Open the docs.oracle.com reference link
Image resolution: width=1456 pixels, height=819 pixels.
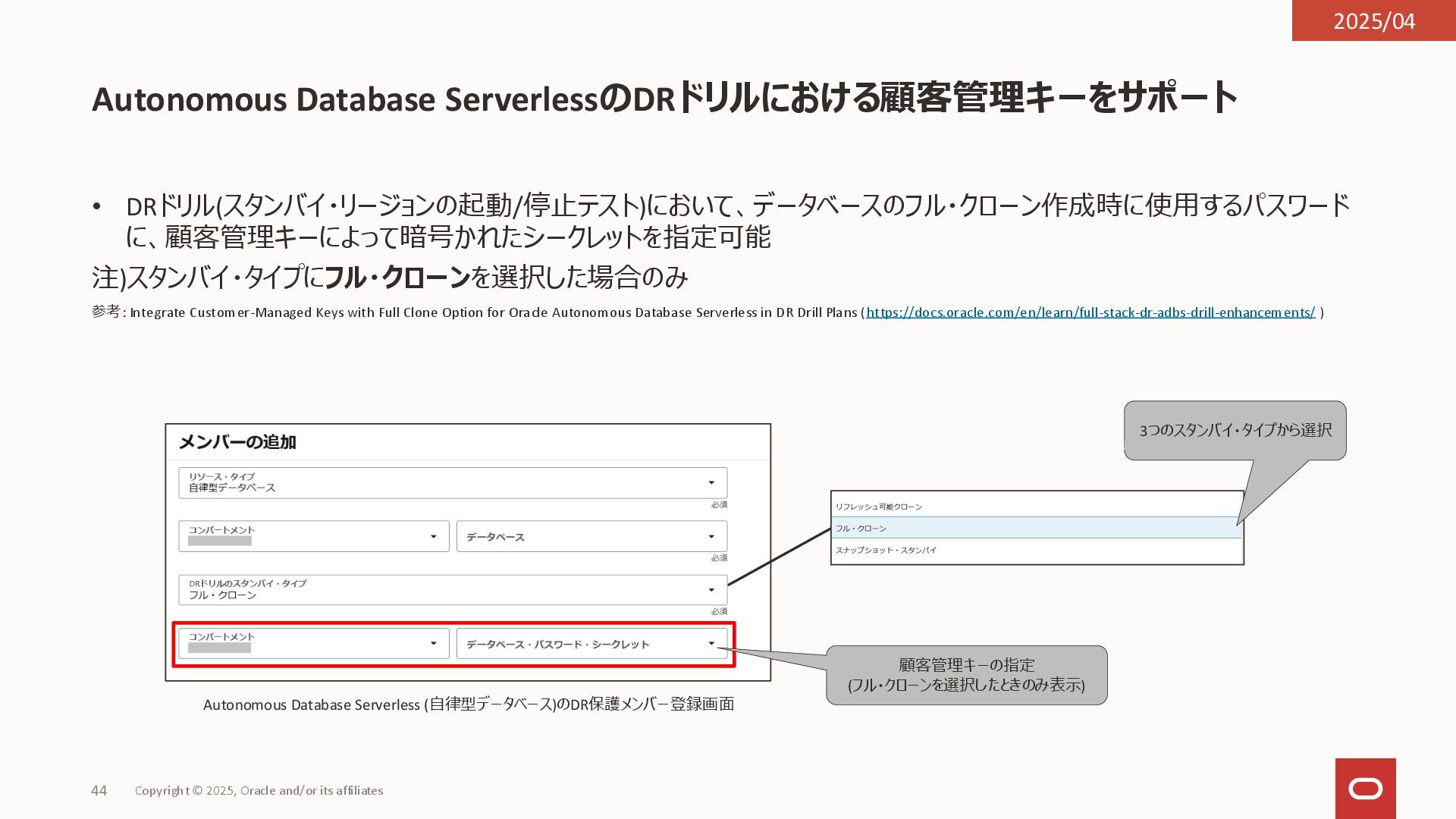(x=1090, y=312)
